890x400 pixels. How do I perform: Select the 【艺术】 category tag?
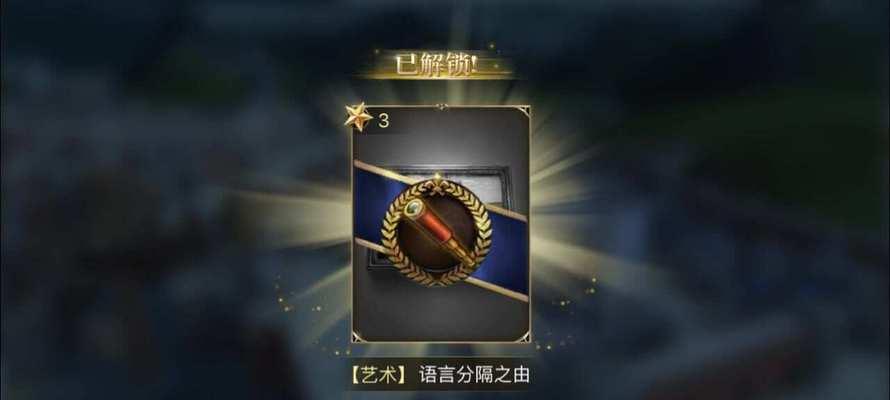379,374
